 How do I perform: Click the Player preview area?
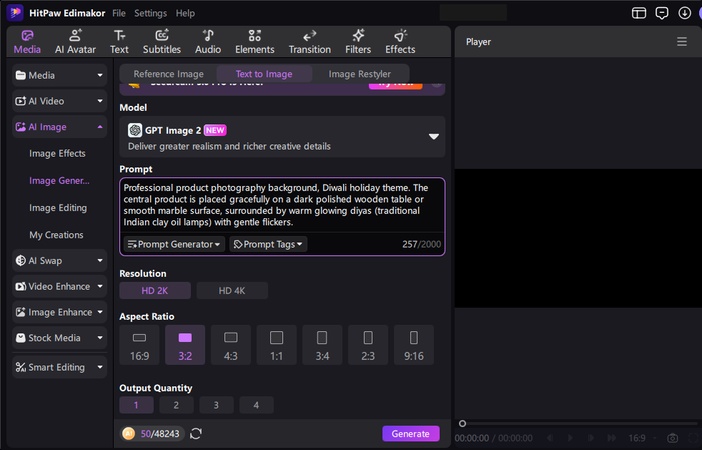[578, 238]
